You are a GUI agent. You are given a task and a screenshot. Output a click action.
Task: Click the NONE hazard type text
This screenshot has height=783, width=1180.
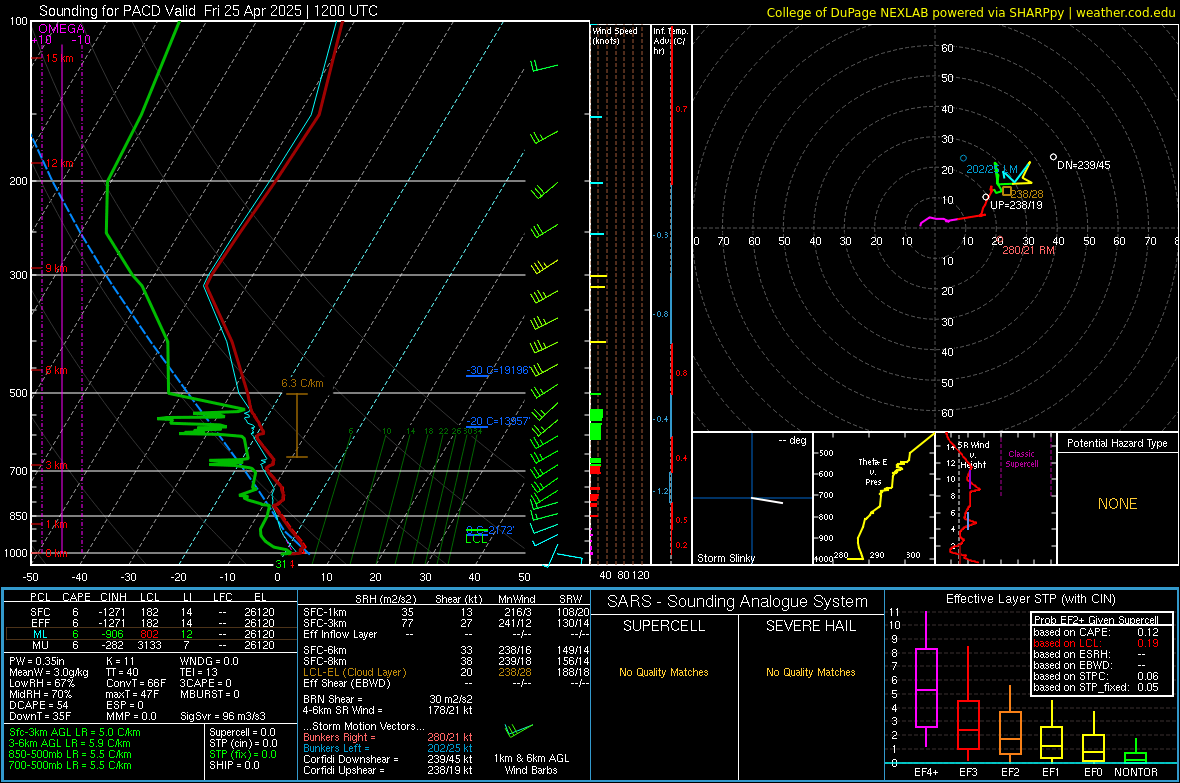(1117, 504)
